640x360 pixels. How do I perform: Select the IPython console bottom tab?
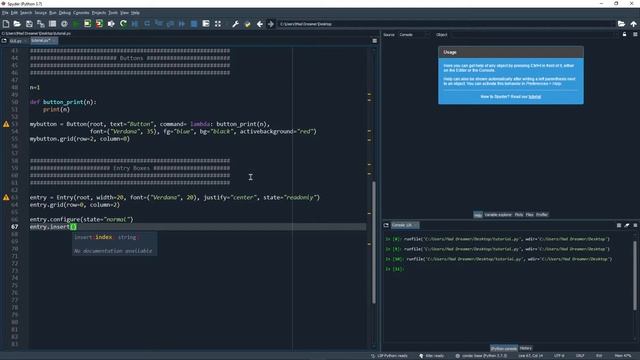click(504, 348)
